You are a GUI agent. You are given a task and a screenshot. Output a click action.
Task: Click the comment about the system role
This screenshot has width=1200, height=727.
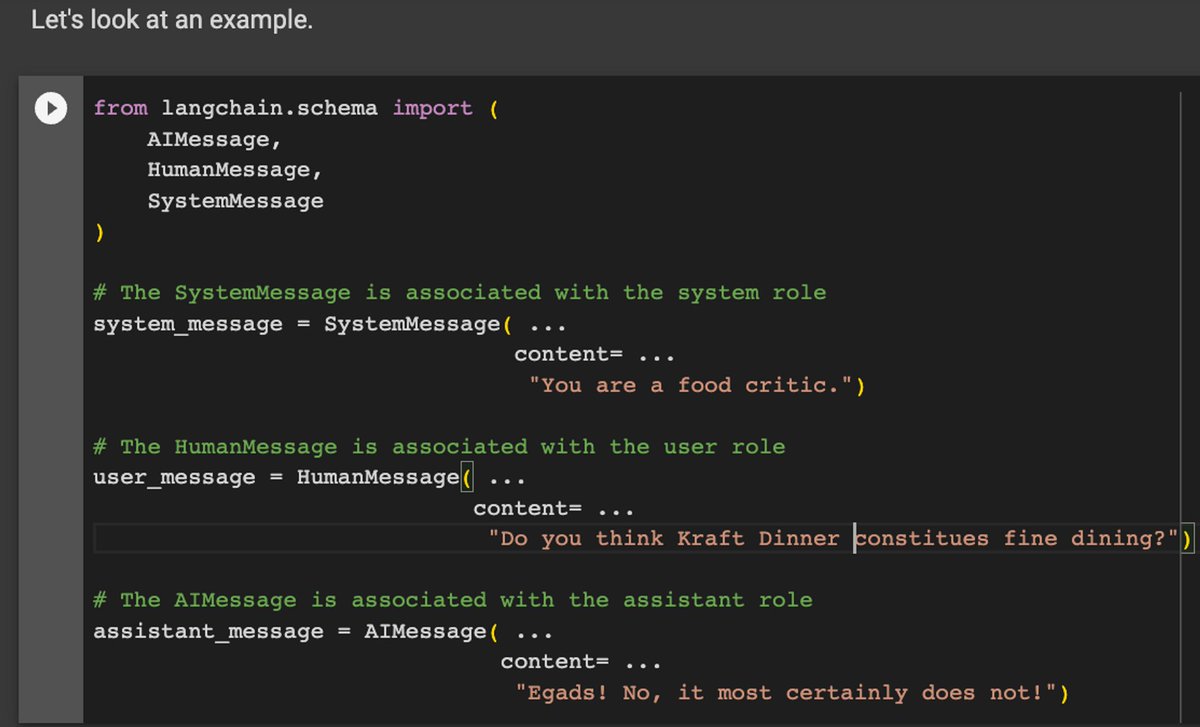tap(460, 293)
